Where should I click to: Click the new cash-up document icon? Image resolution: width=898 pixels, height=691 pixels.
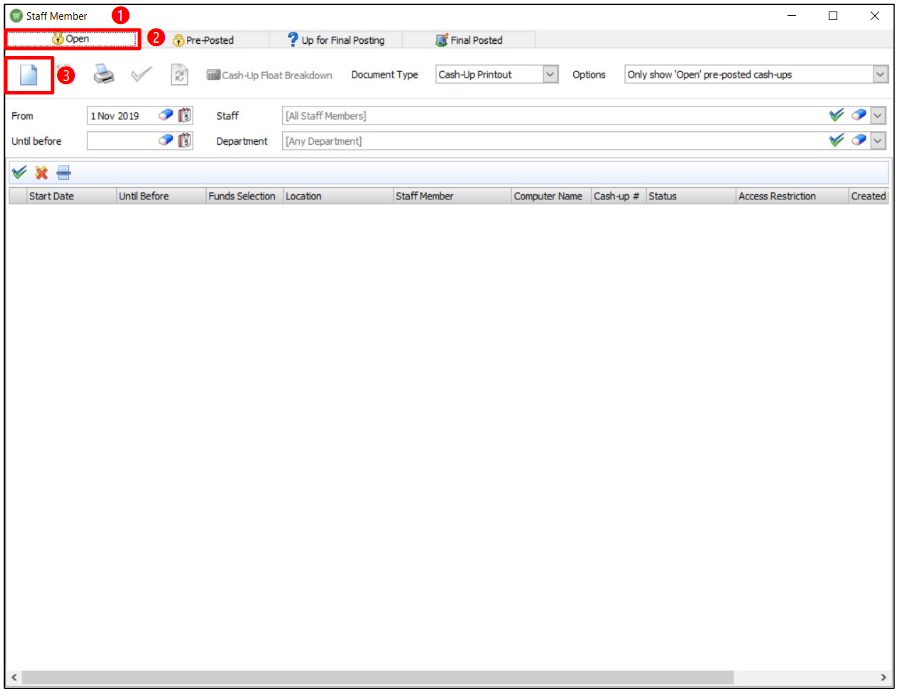click(x=29, y=75)
